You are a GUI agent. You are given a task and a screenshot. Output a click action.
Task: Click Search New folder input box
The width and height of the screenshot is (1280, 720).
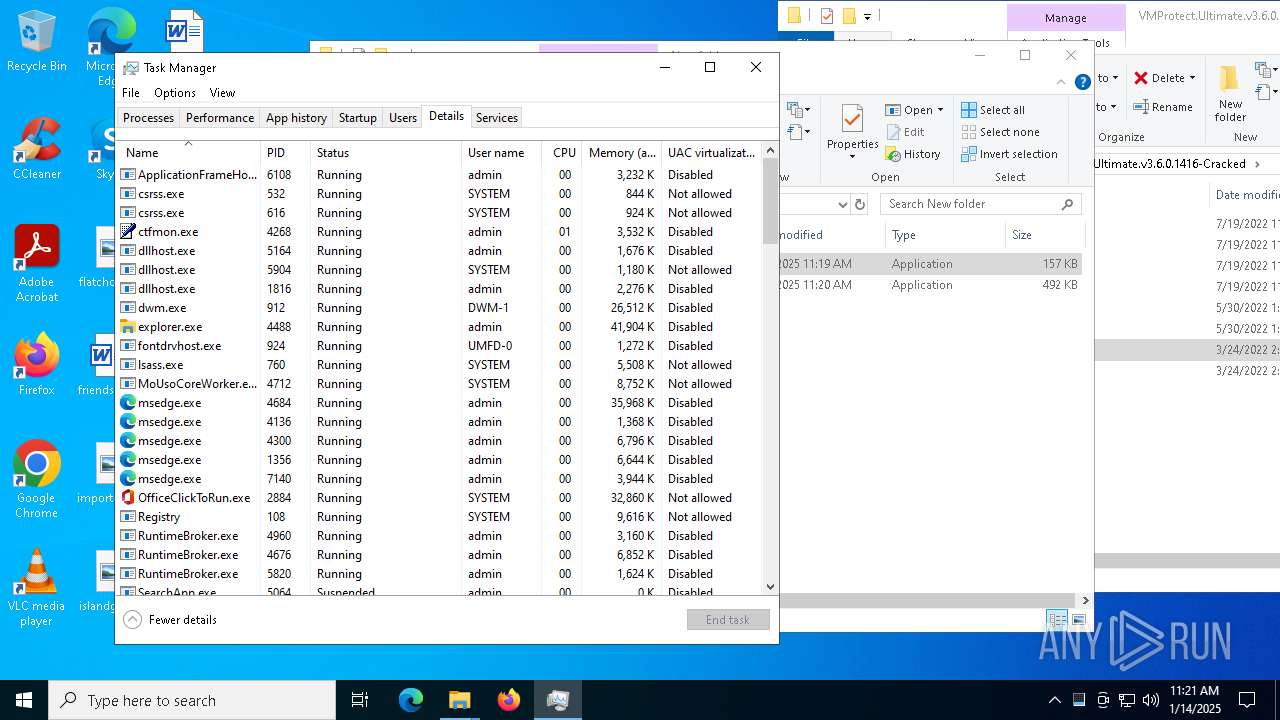tap(980, 204)
